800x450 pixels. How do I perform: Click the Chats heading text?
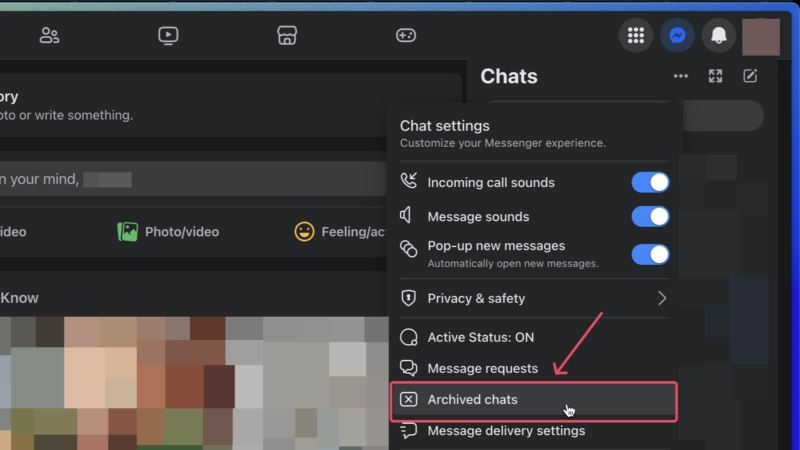point(509,76)
